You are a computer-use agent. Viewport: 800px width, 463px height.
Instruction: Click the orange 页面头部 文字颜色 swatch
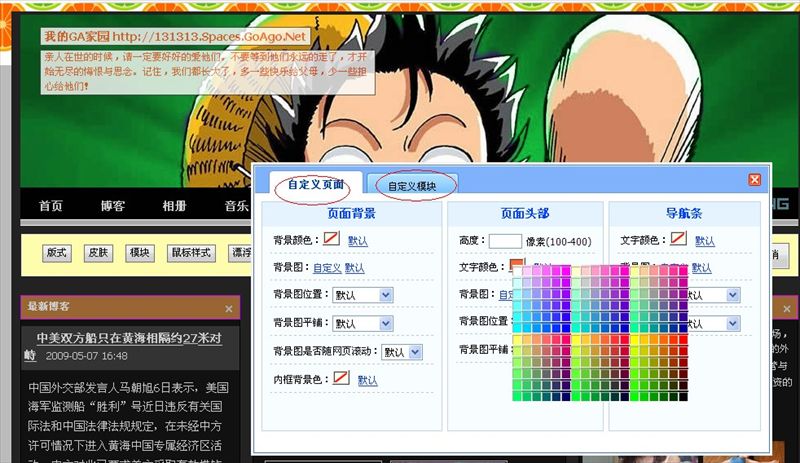click(516, 263)
